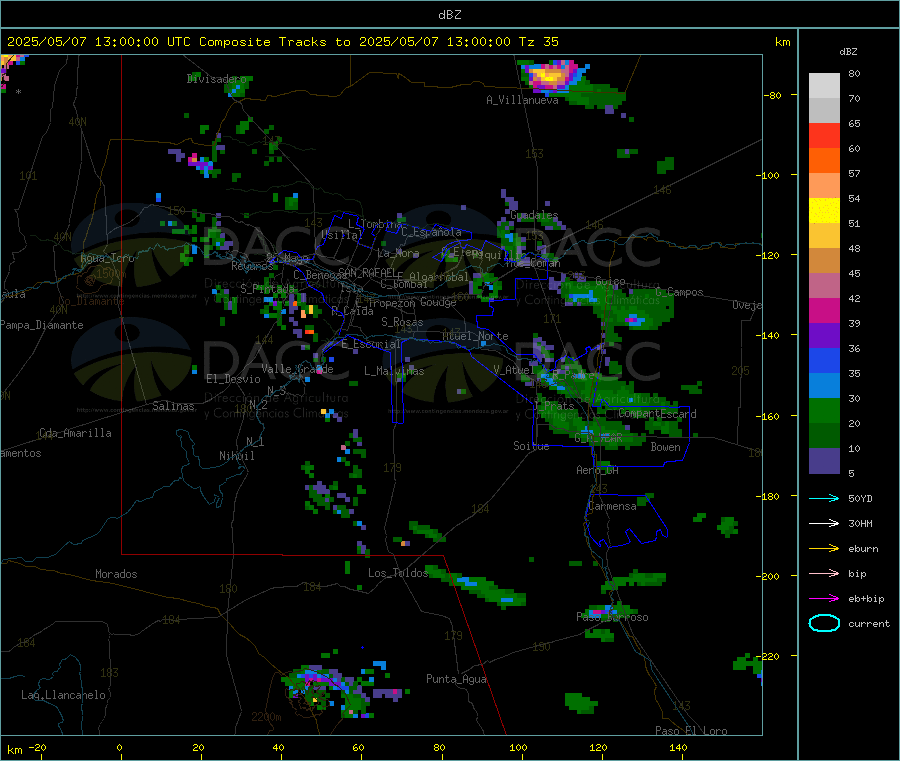Click the -140 km tick on right axis
The image size is (900, 761).
coord(770,335)
